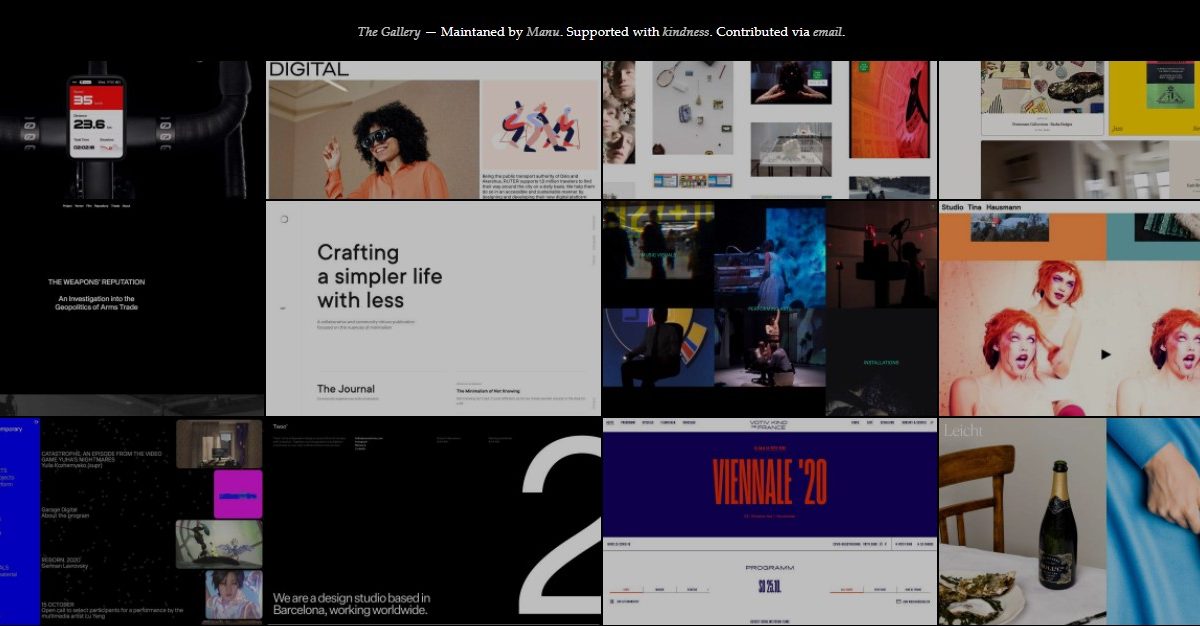
Task: Select the "Programm" section heading in Viennale
Action: pyautogui.click(x=769, y=567)
